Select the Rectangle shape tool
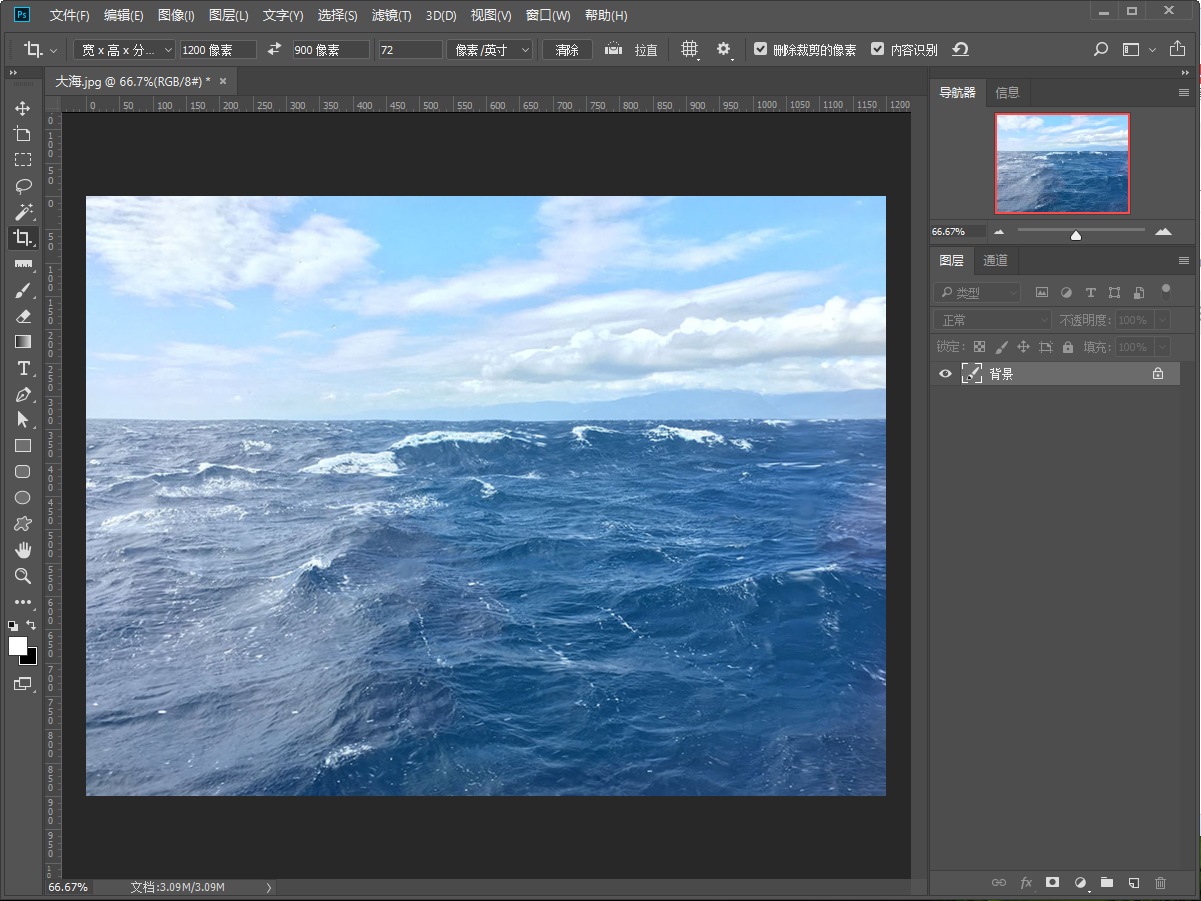Screen dimensions: 1201x901 pyautogui.click(x=22, y=446)
